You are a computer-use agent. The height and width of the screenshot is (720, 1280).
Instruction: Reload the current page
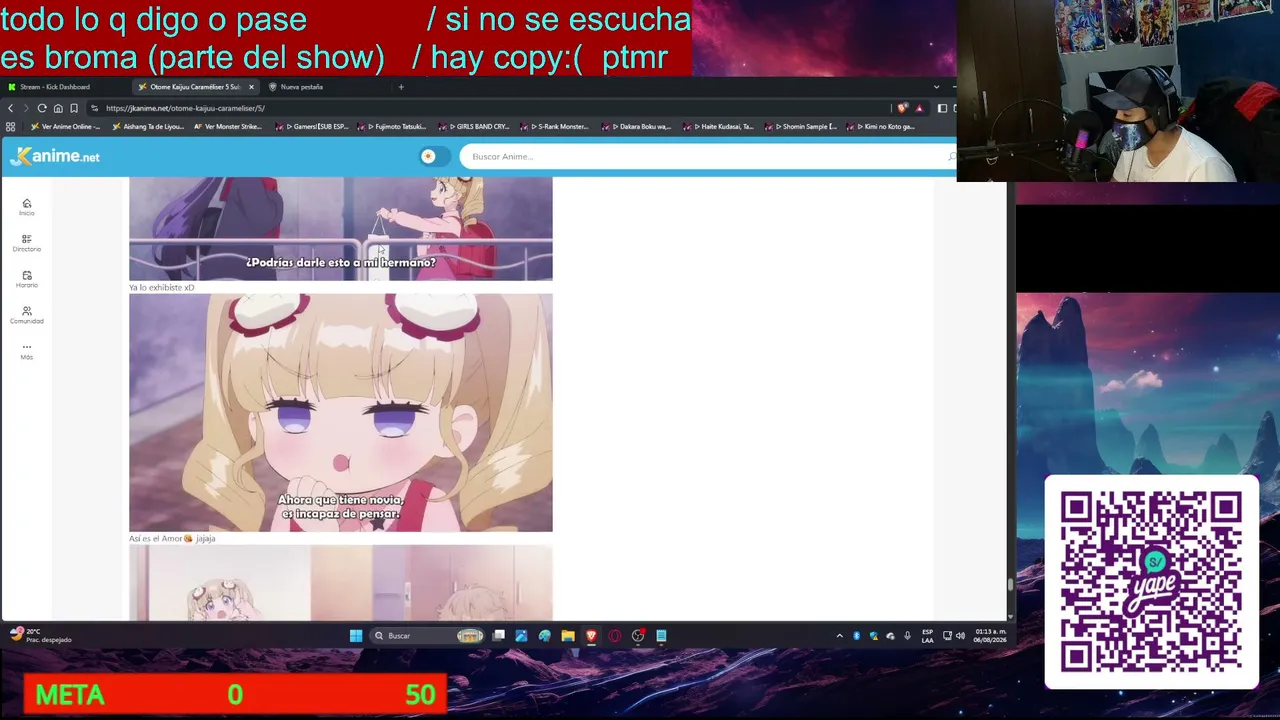(x=42, y=108)
